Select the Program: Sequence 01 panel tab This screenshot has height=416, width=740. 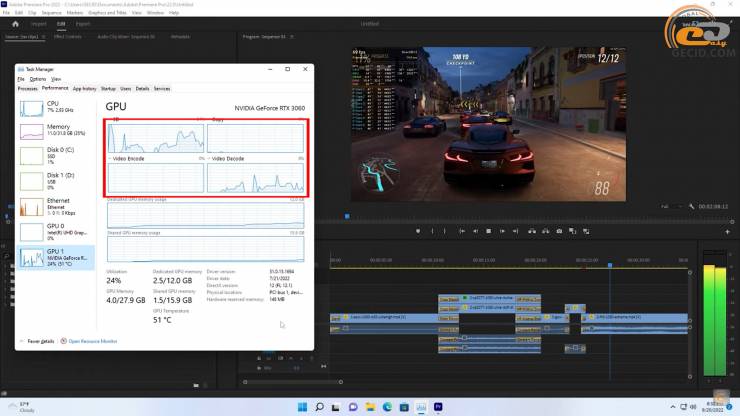coord(264,36)
